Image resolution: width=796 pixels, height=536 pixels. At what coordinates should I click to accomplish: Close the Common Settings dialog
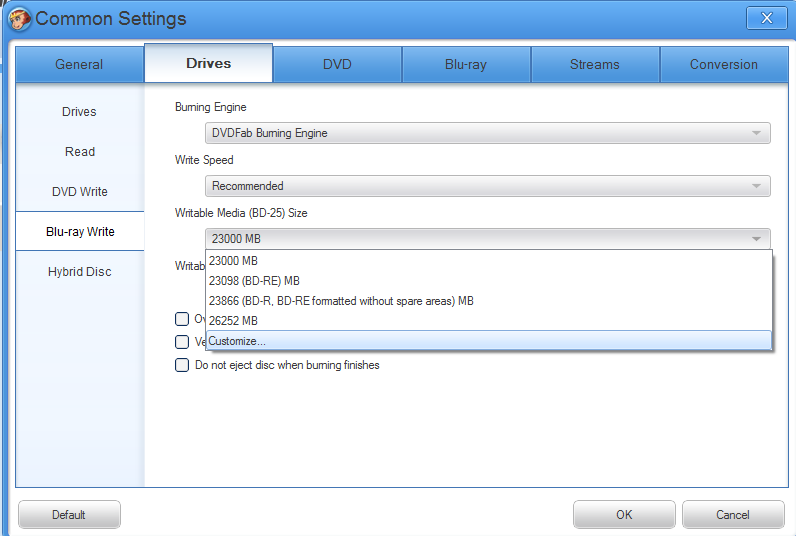[766, 18]
